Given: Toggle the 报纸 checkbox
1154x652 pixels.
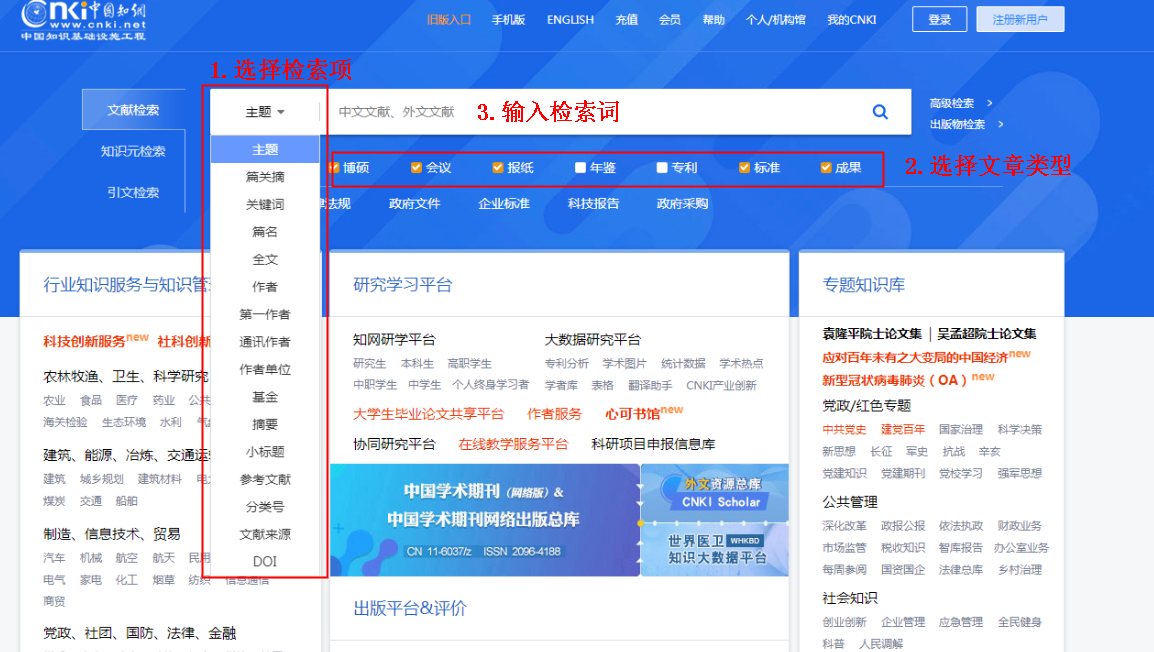Looking at the screenshot, I should click(498, 168).
